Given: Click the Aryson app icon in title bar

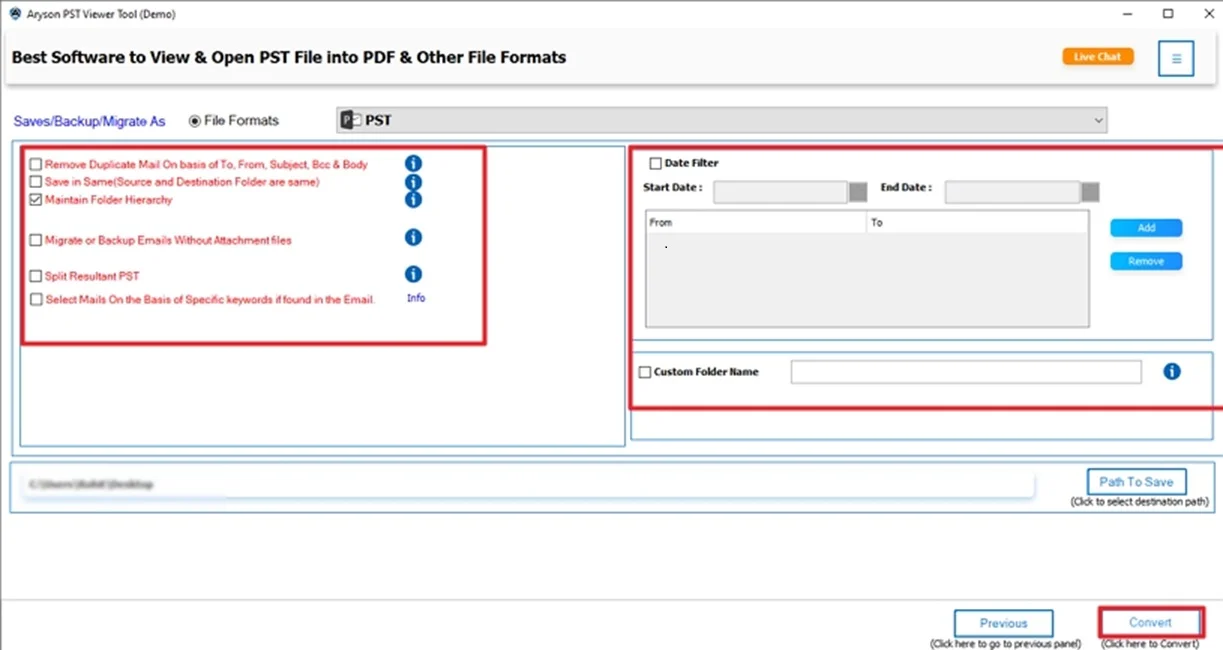Looking at the screenshot, I should coord(14,14).
